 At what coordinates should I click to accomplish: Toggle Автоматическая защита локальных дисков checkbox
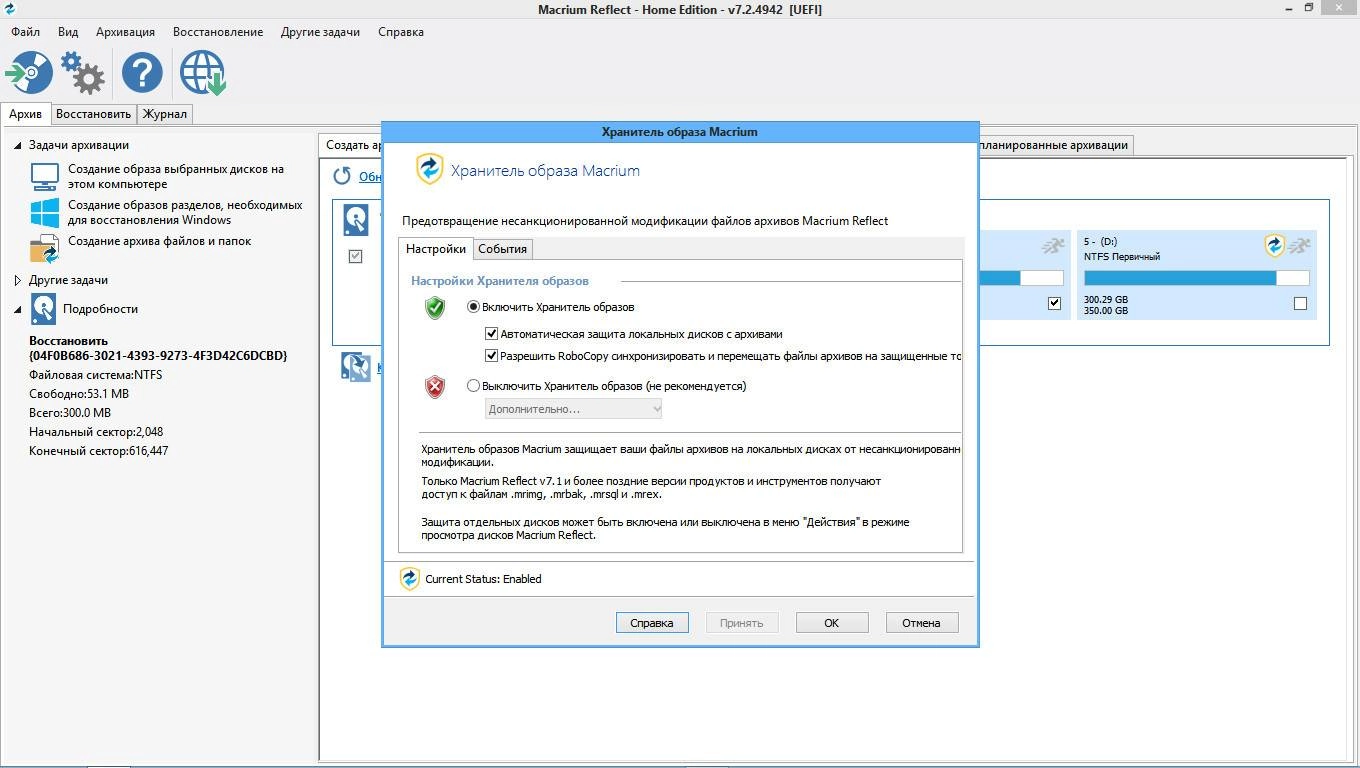tap(491, 334)
